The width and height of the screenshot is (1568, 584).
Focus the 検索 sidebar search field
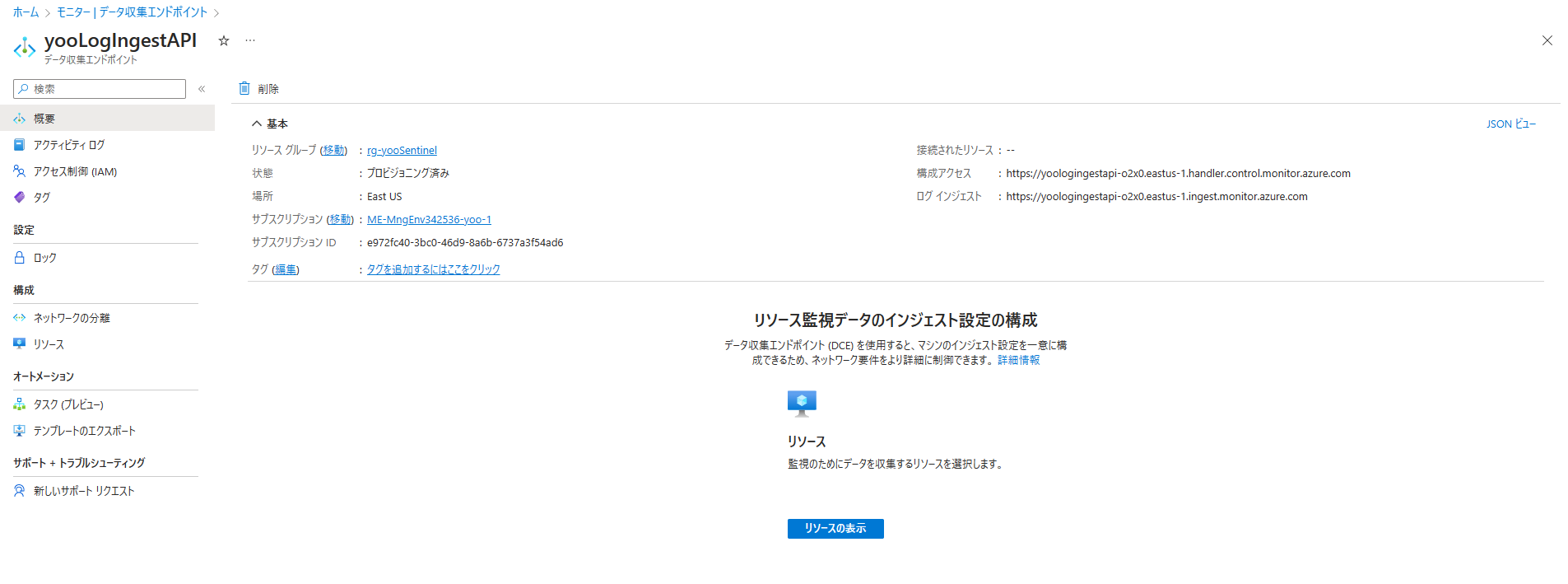coord(100,89)
